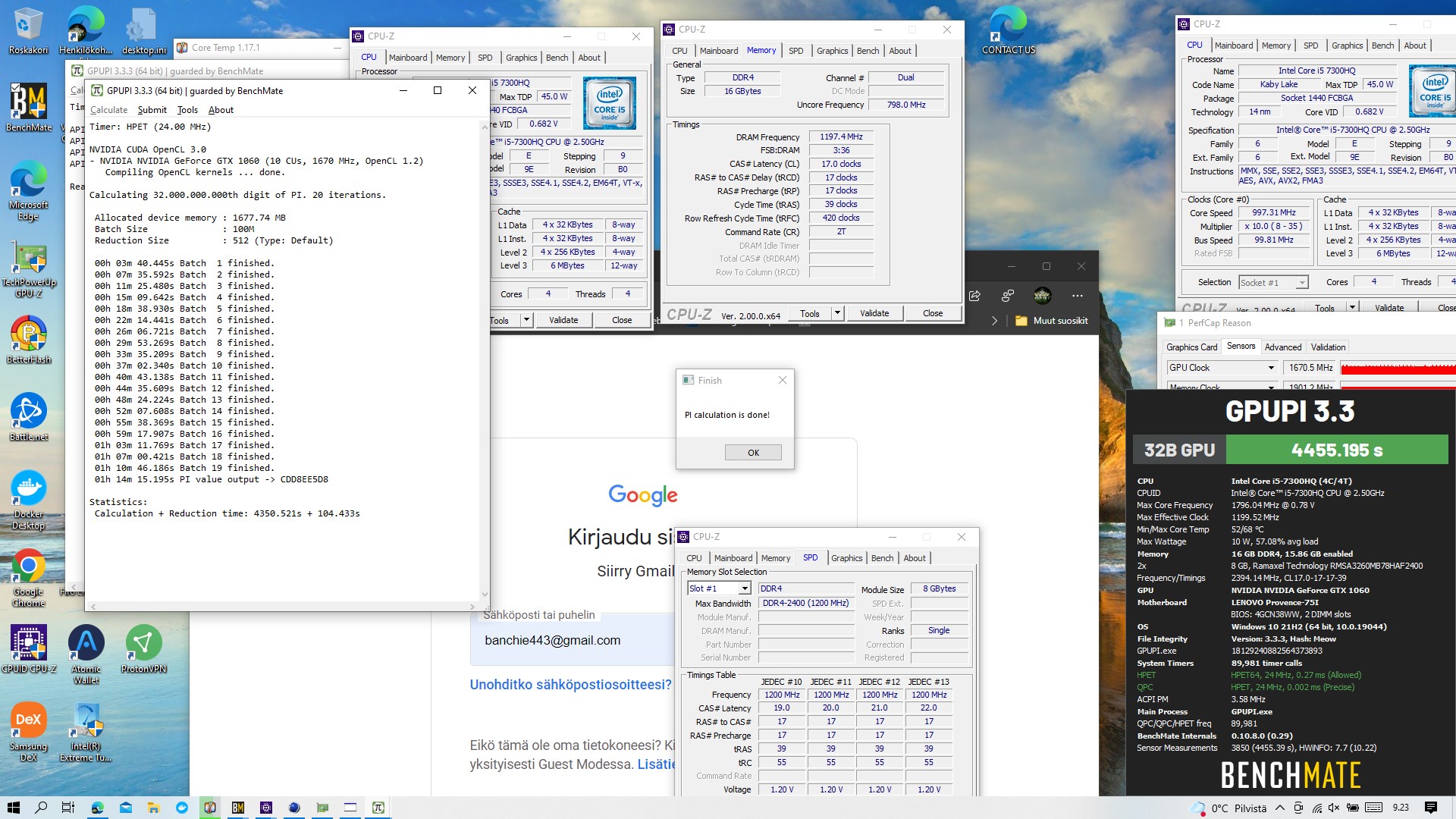The width and height of the screenshot is (1456, 819).
Task: Open Battle.net desktop shortcut
Action: tap(28, 416)
